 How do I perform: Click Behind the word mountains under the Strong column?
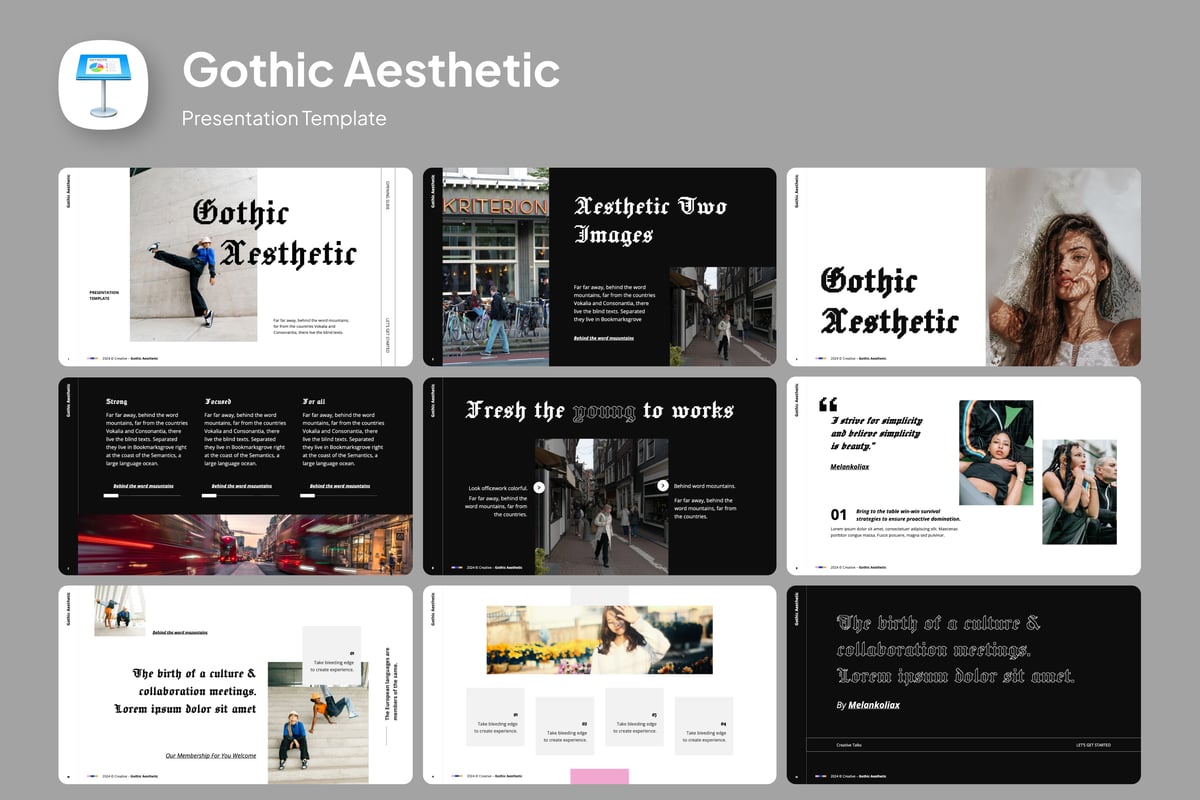click(x=143, y=486)
